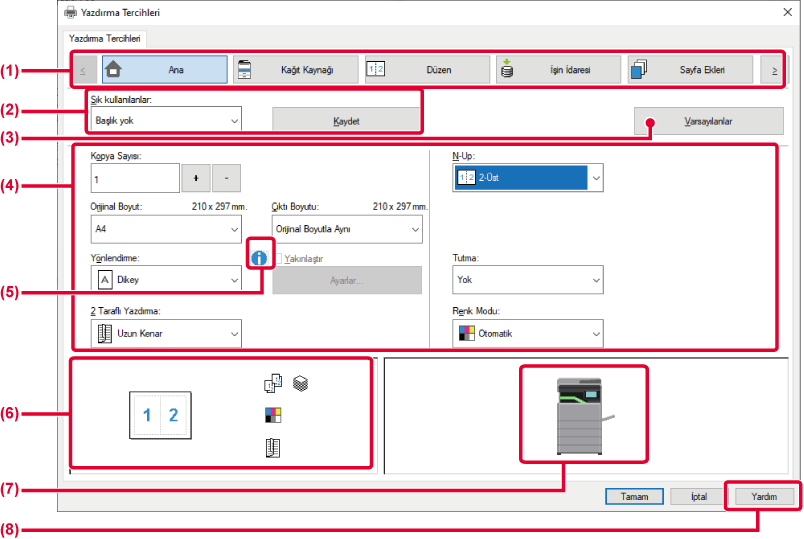
Task: Click the color mode icon in preview
Action: click(273, 414)
